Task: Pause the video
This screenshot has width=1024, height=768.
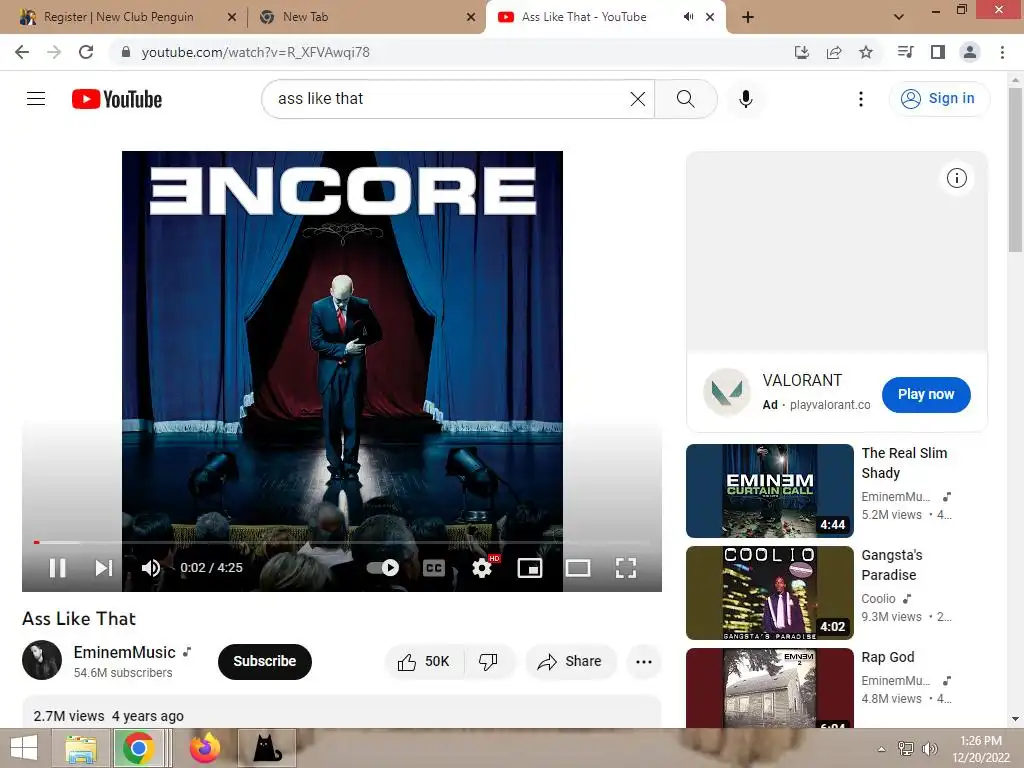Action: point(57,568)
